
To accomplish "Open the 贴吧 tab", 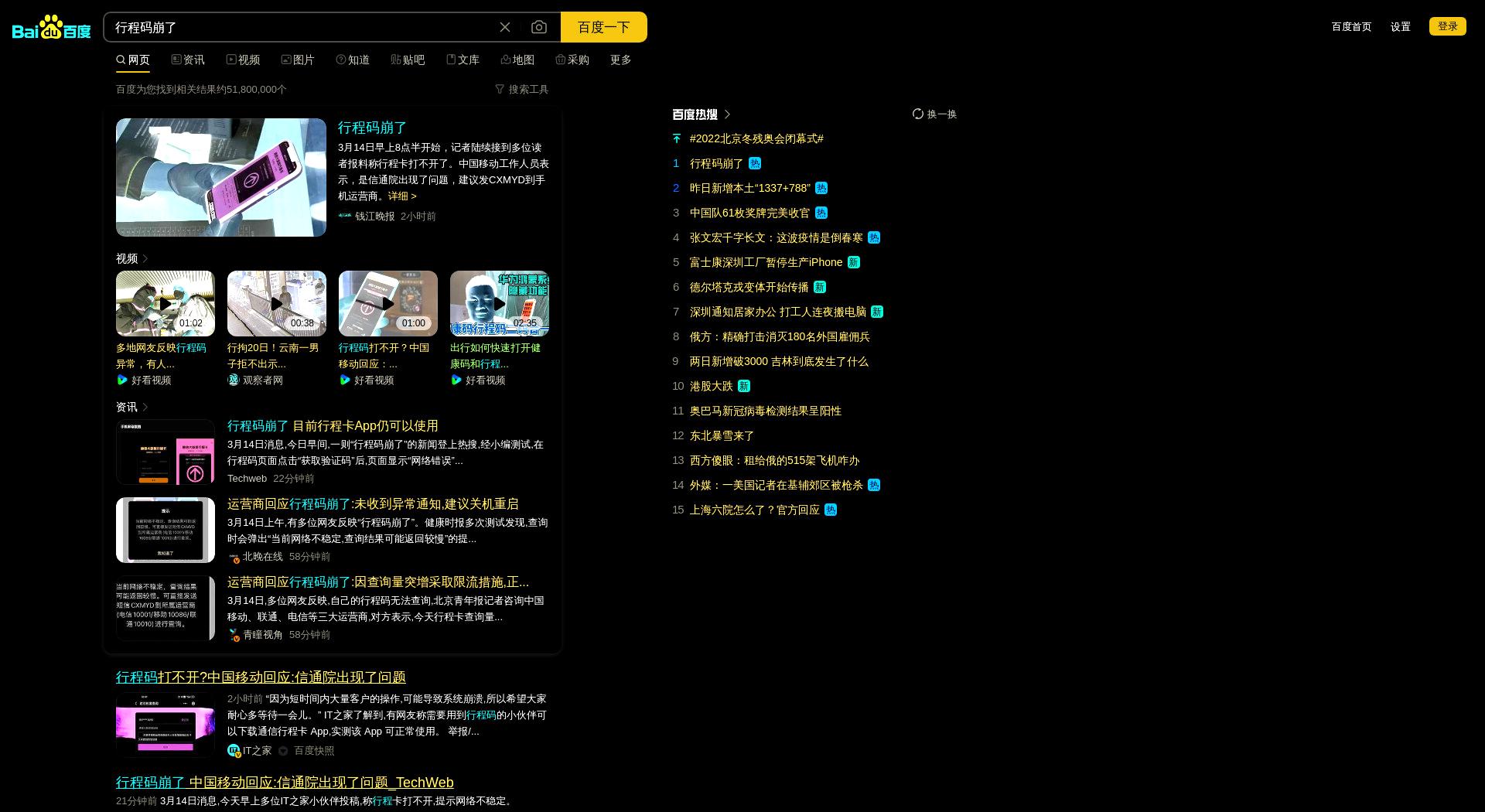I will (408, 60).
